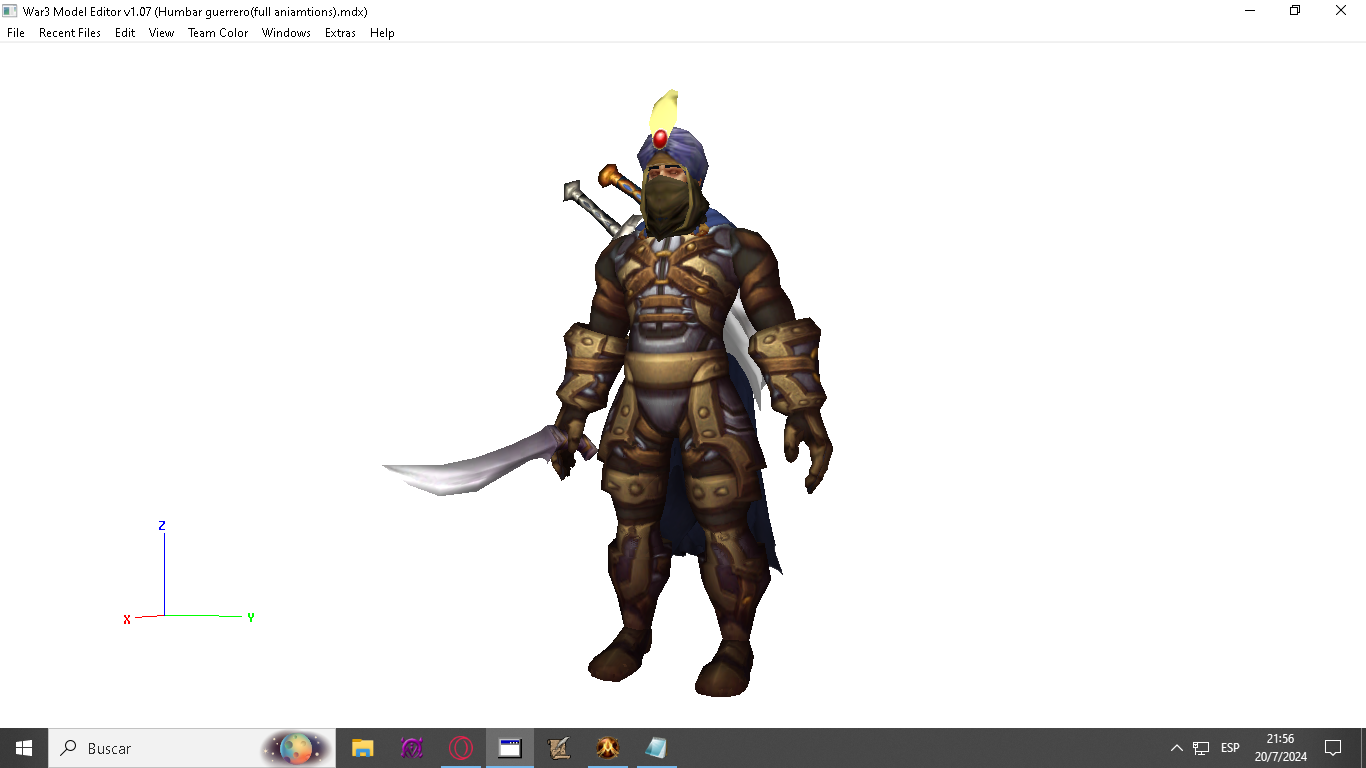1366x768 pixels.
Task: Open the File menu
Action: coord(15,33)
